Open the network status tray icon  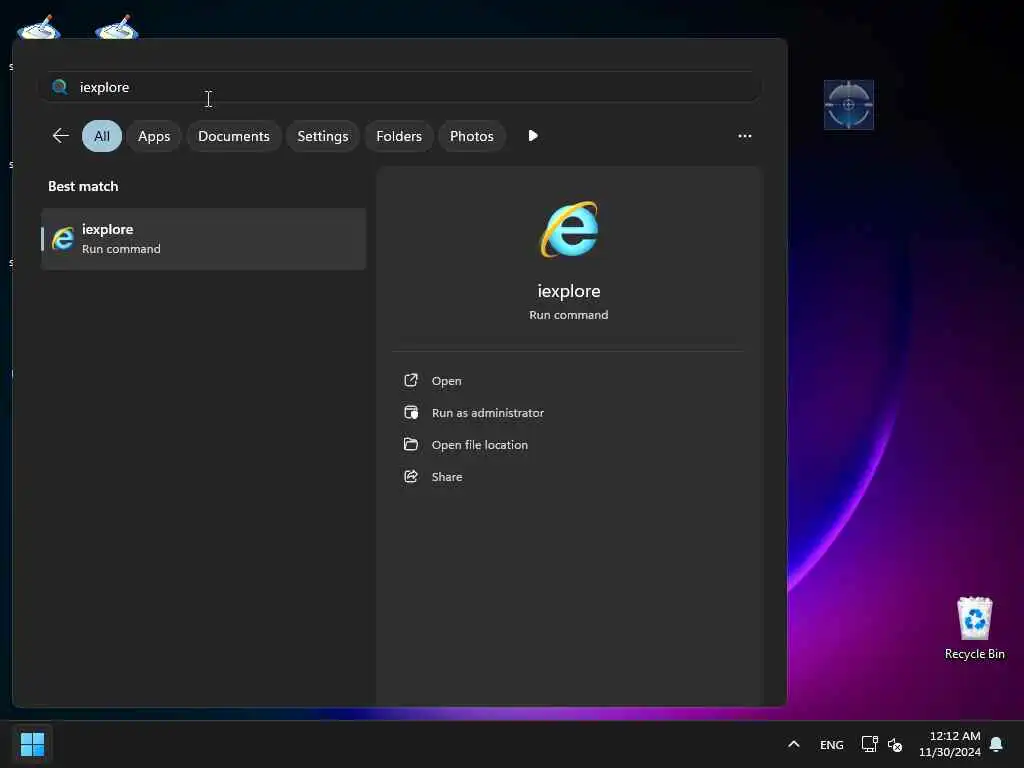coord(869,744)
